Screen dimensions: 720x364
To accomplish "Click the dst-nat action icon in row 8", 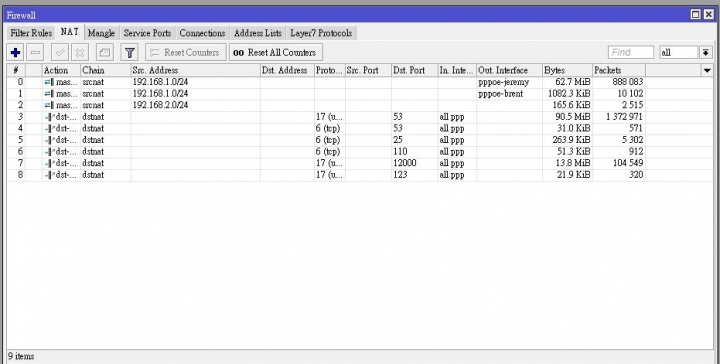I will click(x=49, y=175).
